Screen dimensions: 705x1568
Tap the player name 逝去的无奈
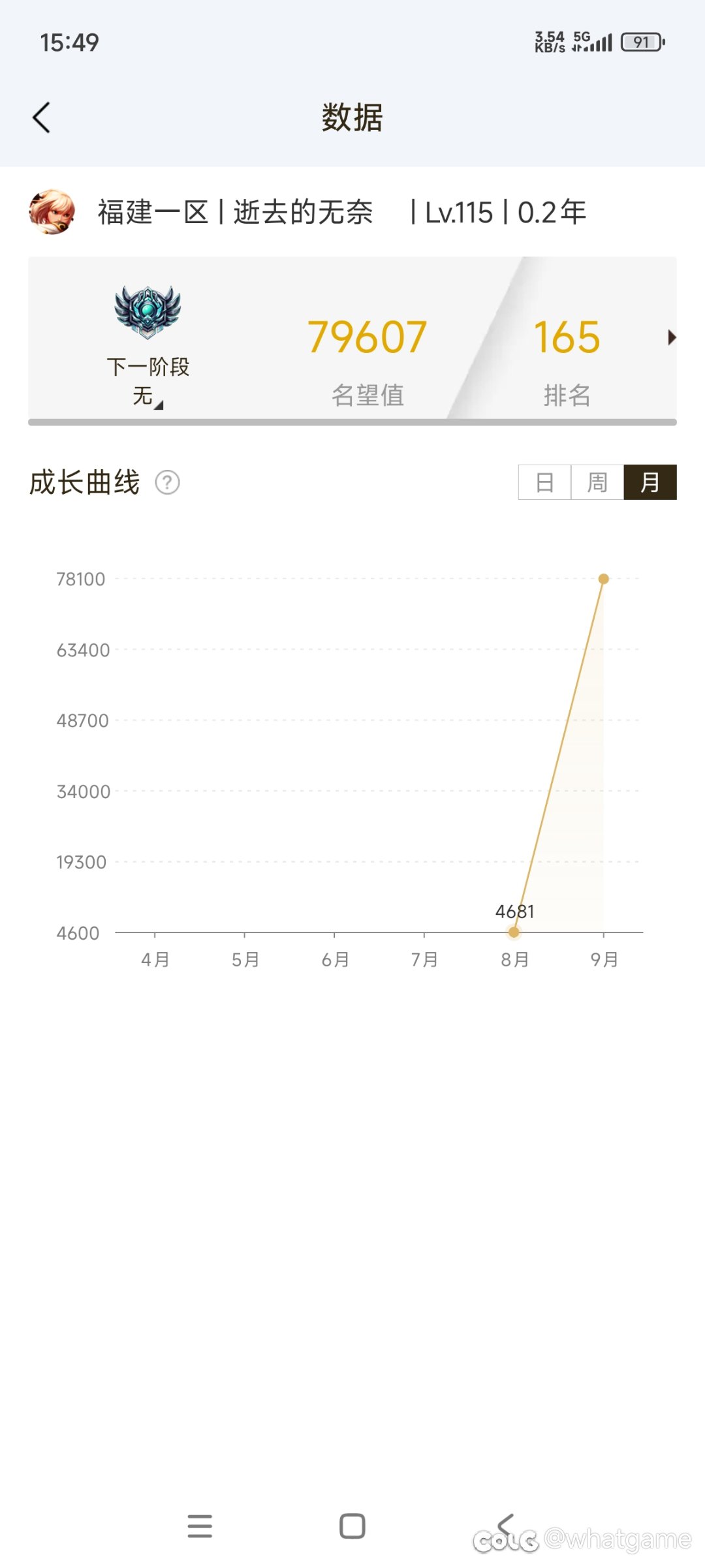(303, 212)
